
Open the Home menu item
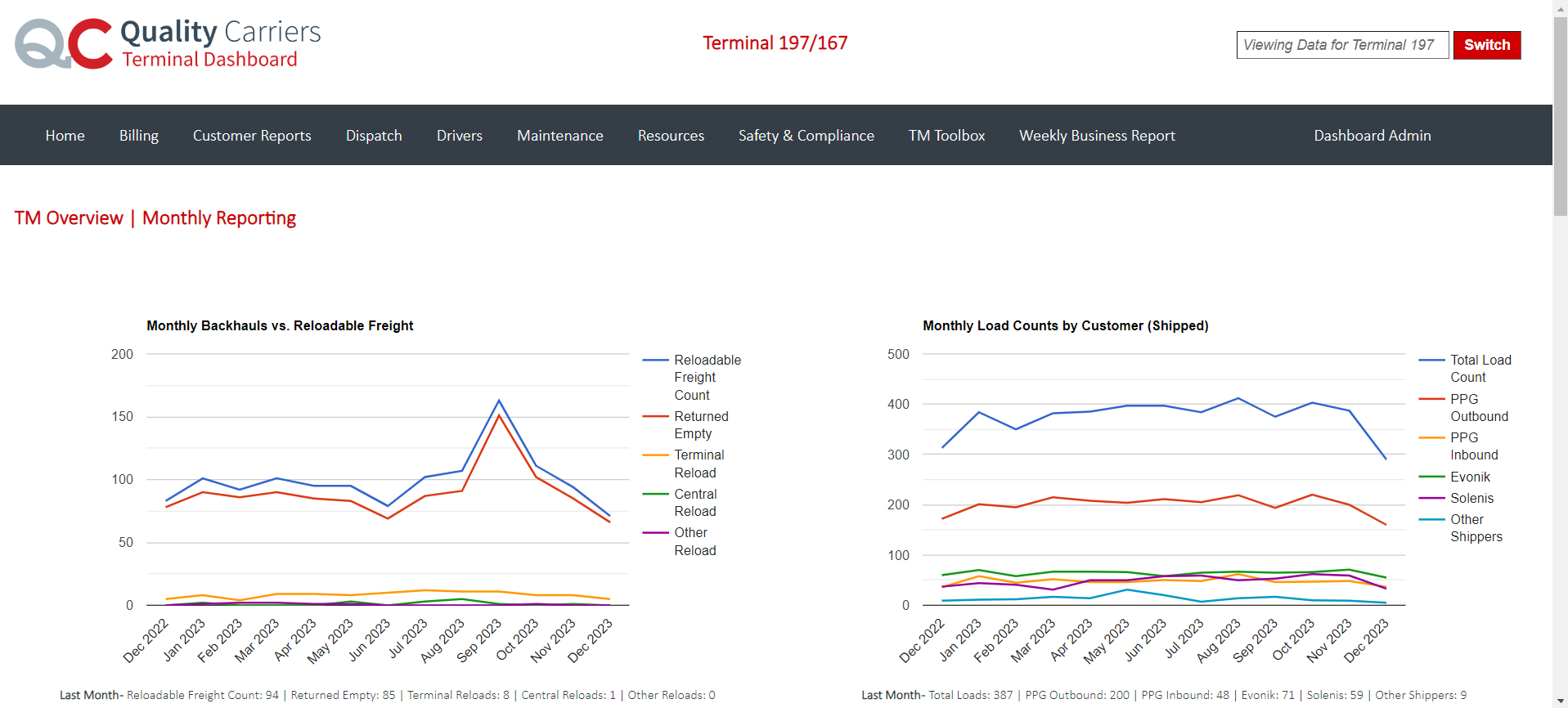[65, 136]
